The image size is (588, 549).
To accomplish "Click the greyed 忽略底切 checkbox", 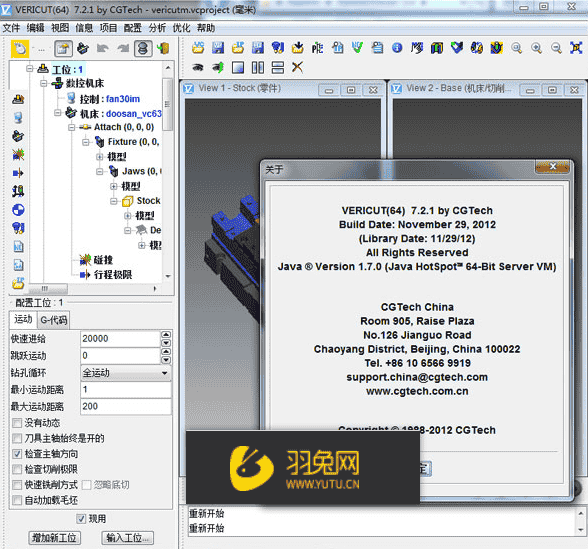I will [x=86, y=485].
